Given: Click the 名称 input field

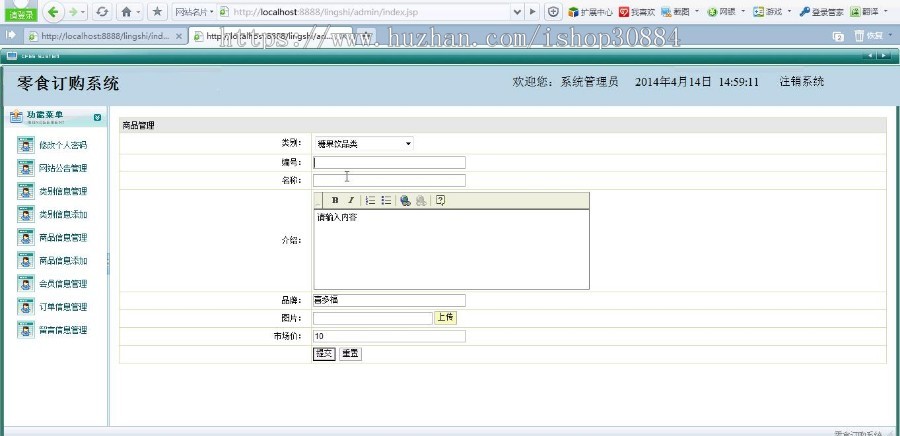Looking at the screenshot, I should 389,180.
